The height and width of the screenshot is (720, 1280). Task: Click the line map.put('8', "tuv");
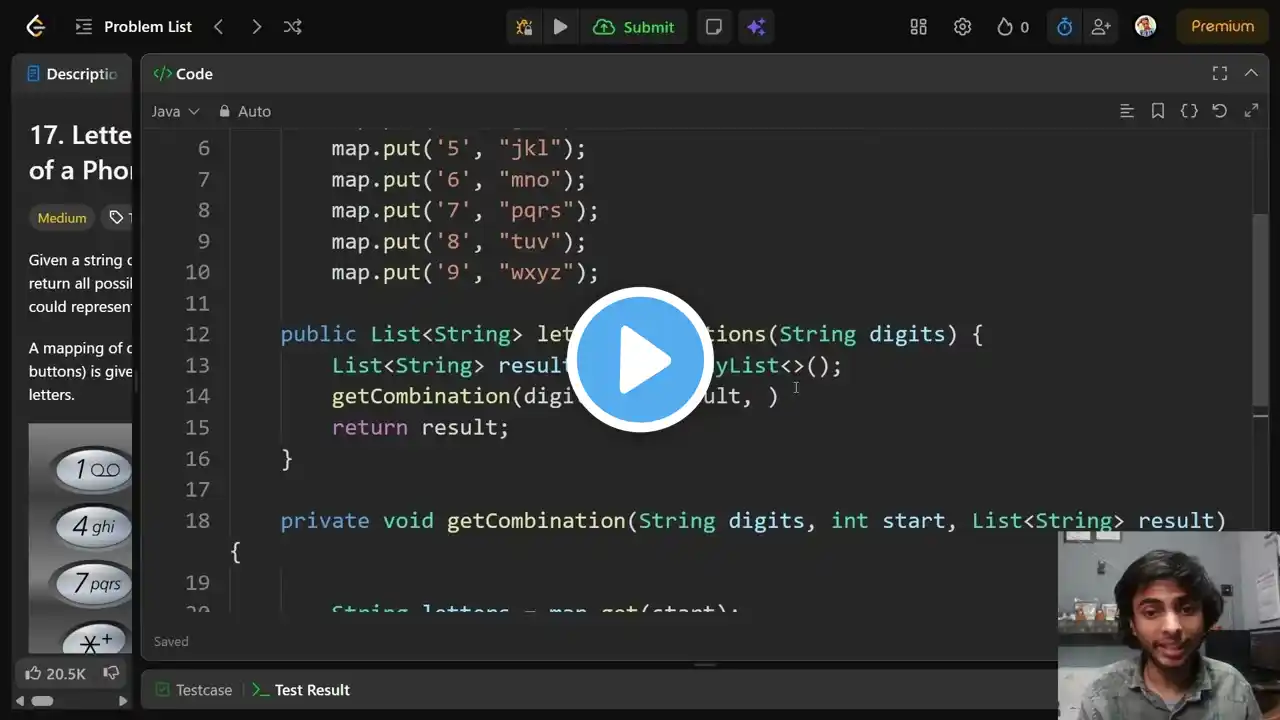pos(459,242)
